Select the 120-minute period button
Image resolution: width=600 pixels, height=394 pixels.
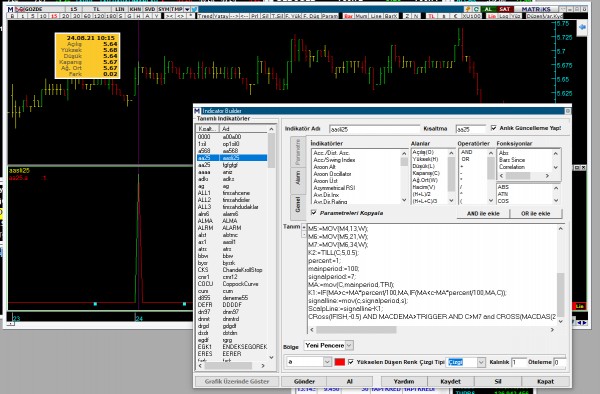[x=99, y=16]
